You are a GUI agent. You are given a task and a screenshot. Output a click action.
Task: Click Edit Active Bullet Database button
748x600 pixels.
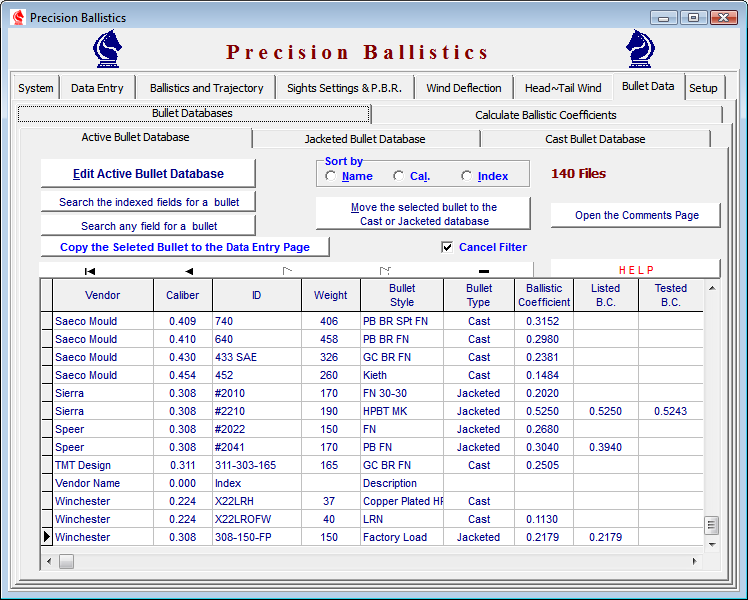(148, 174)
